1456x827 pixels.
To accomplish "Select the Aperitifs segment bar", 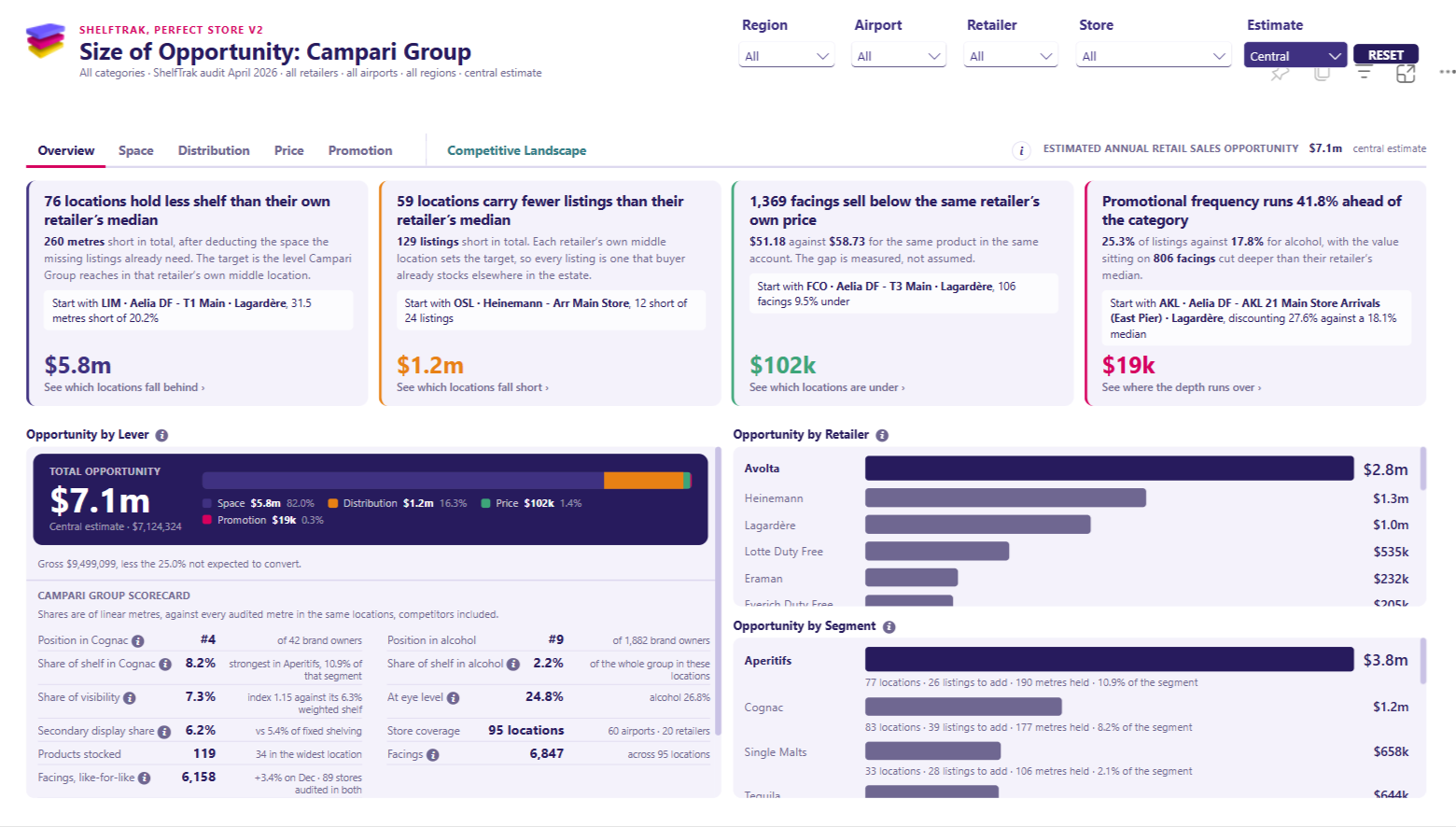I will pos(1109,659).
